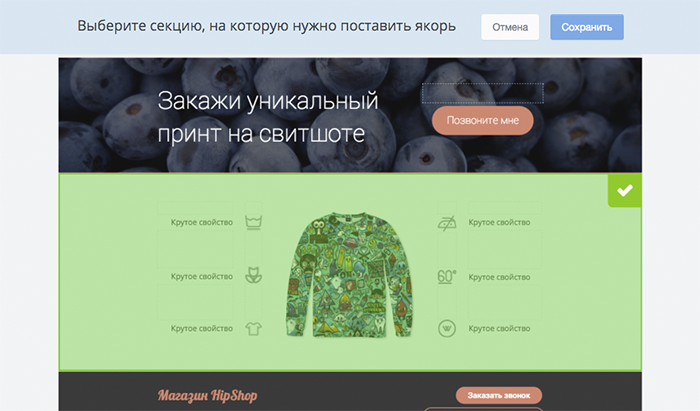Select the Закажи уникальный принт heading
Screen dimensions: 700x411
[268, 117]
